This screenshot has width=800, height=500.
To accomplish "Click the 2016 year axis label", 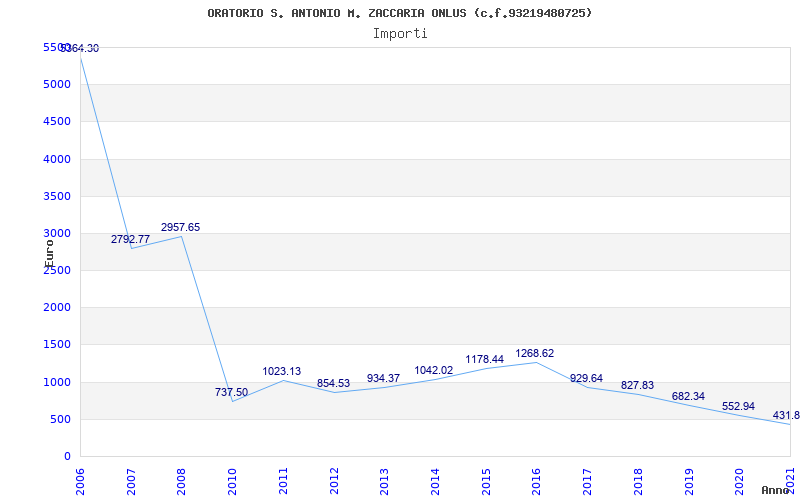I will pyautogui.click(x=536, y=481).
